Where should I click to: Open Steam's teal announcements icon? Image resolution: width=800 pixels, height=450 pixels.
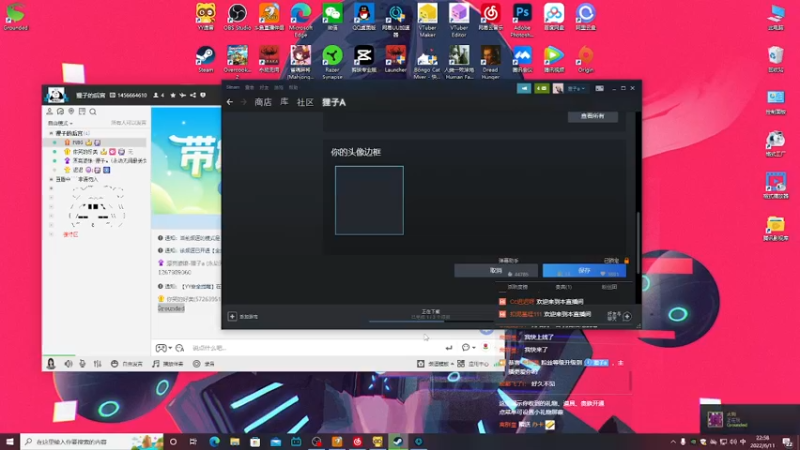coord(524,88)
